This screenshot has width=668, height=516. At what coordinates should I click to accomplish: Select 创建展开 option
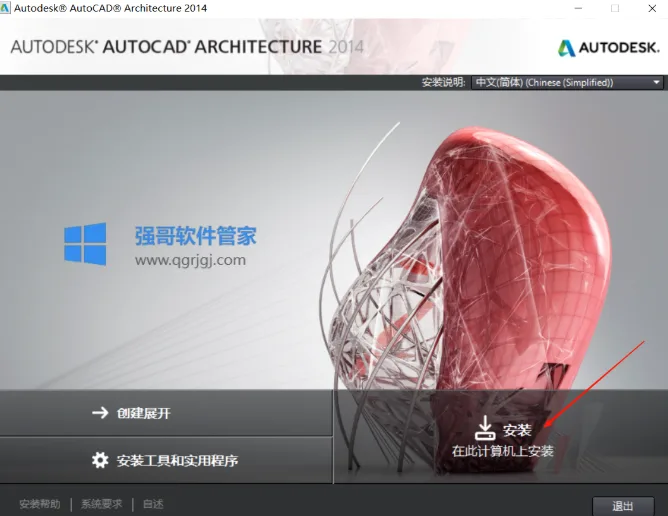pos(166,412)
